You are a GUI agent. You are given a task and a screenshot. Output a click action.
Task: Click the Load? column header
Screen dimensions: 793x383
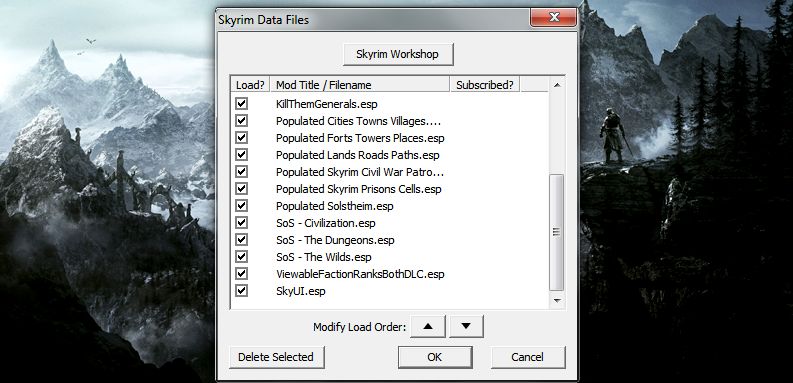coord(250,85)
